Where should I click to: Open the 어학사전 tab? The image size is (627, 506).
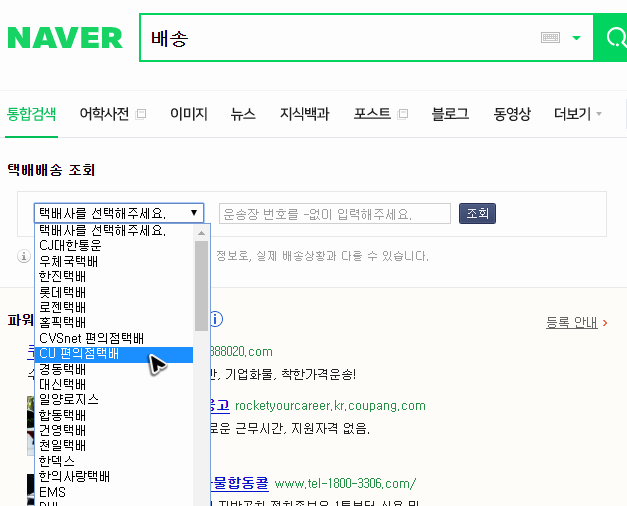[x=104, y=114]
